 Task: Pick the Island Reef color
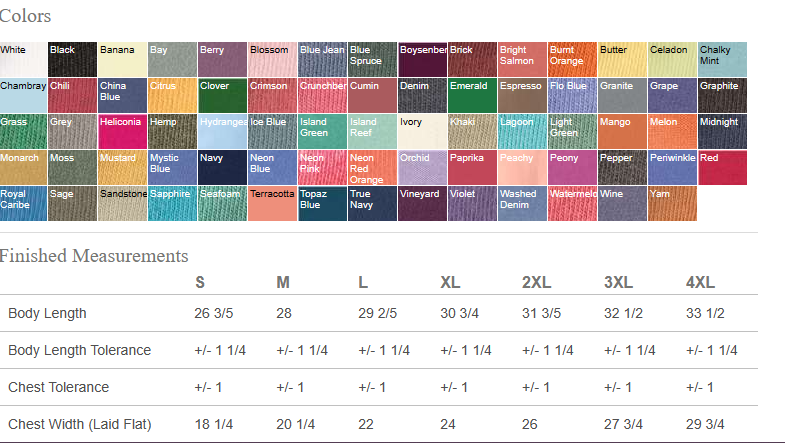click(373, 131)
